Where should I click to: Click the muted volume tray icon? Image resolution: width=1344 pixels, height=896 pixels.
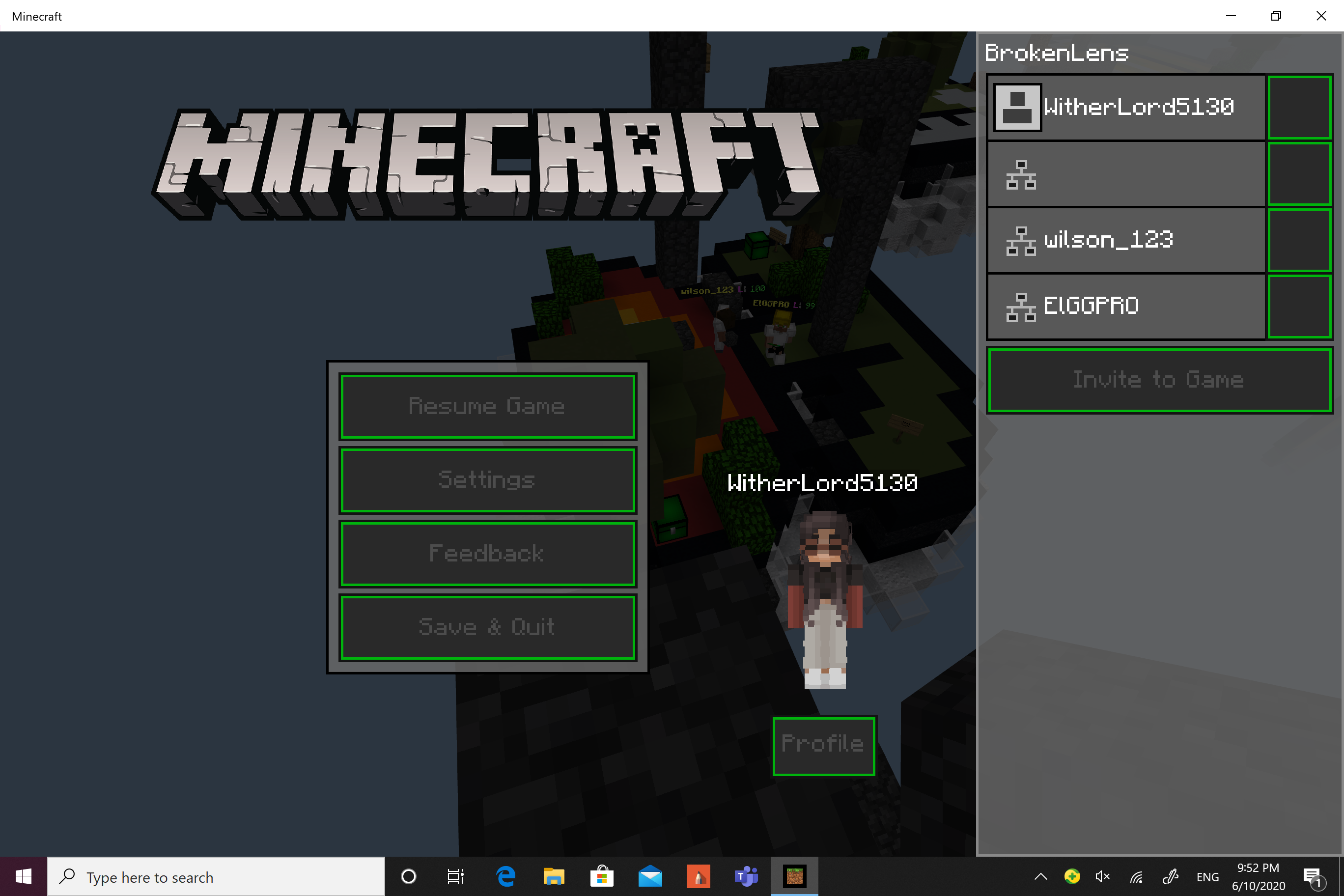1103,876
